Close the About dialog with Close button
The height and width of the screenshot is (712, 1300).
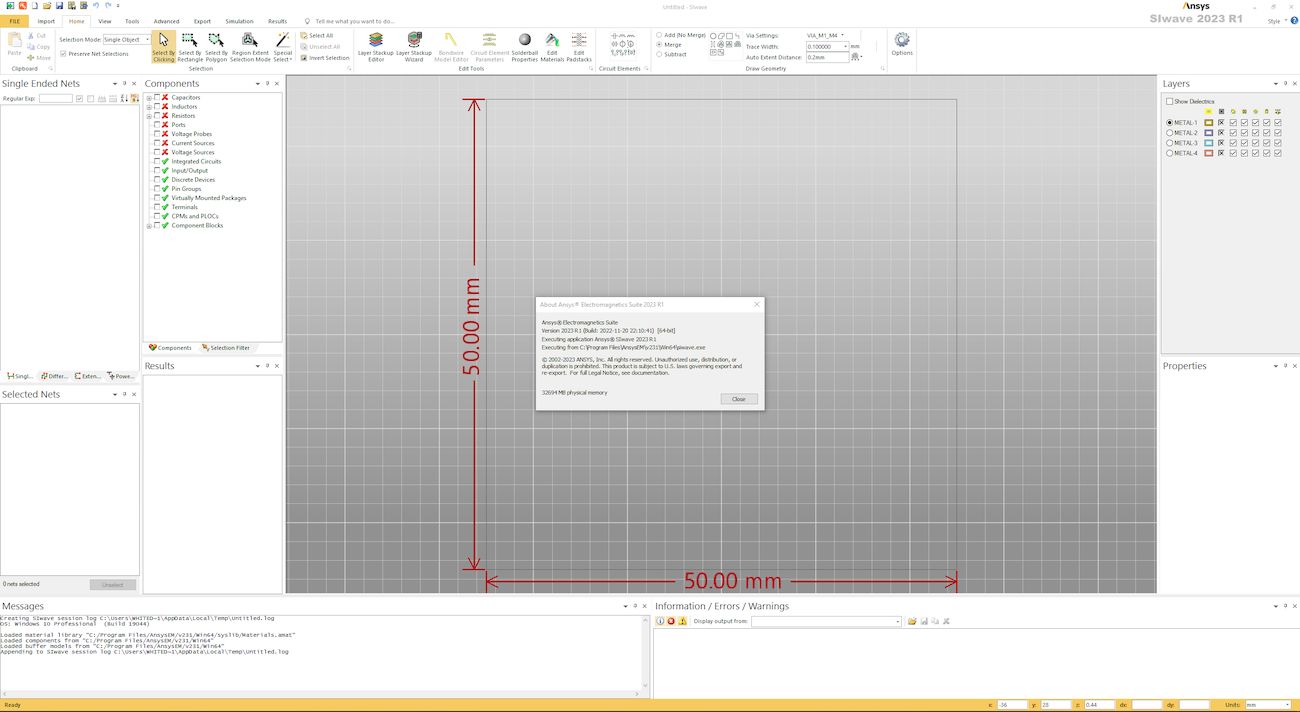738,399
